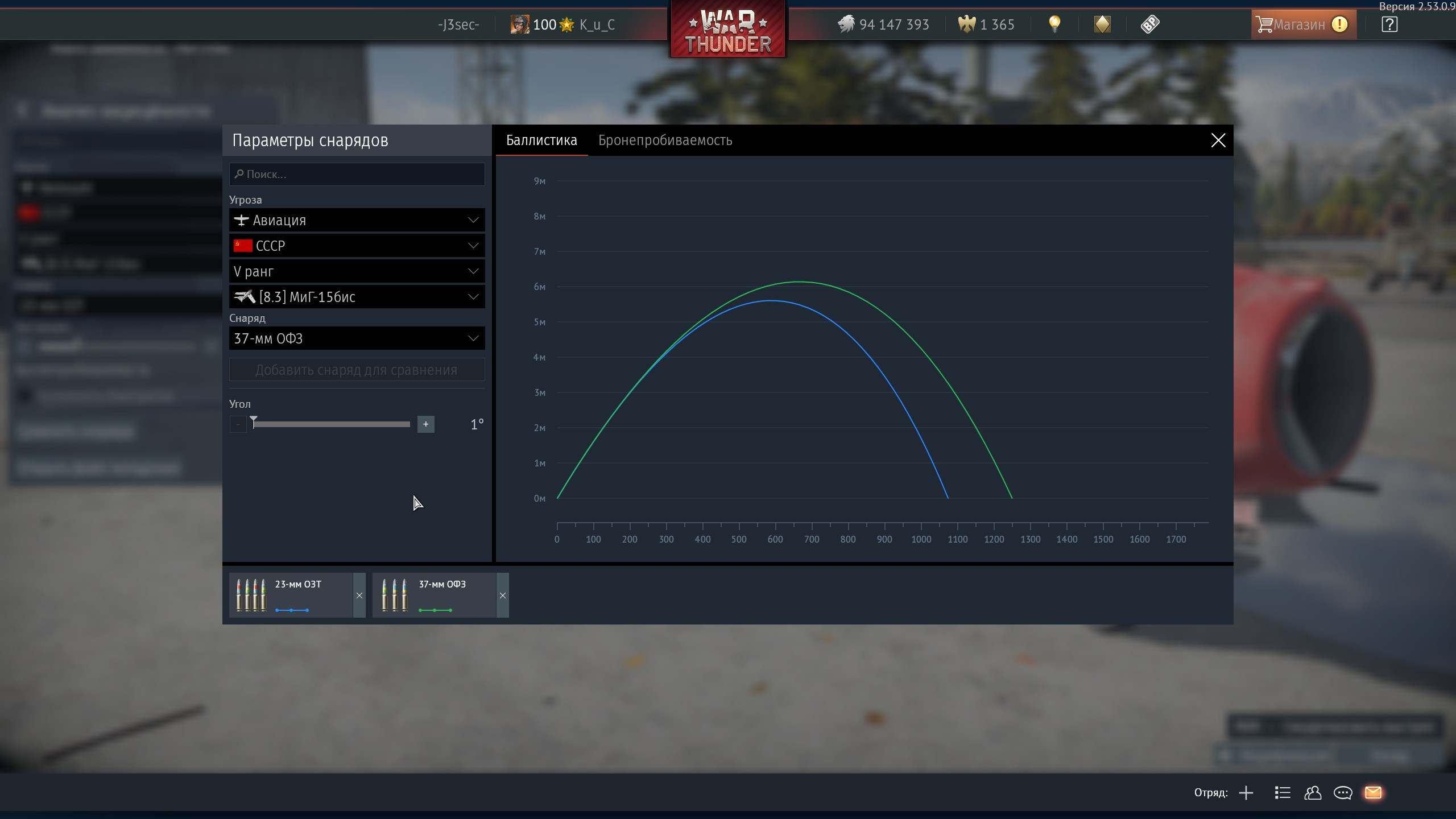Expand the МиГ-15бис vehicle dropdown

tap(357, 297)
